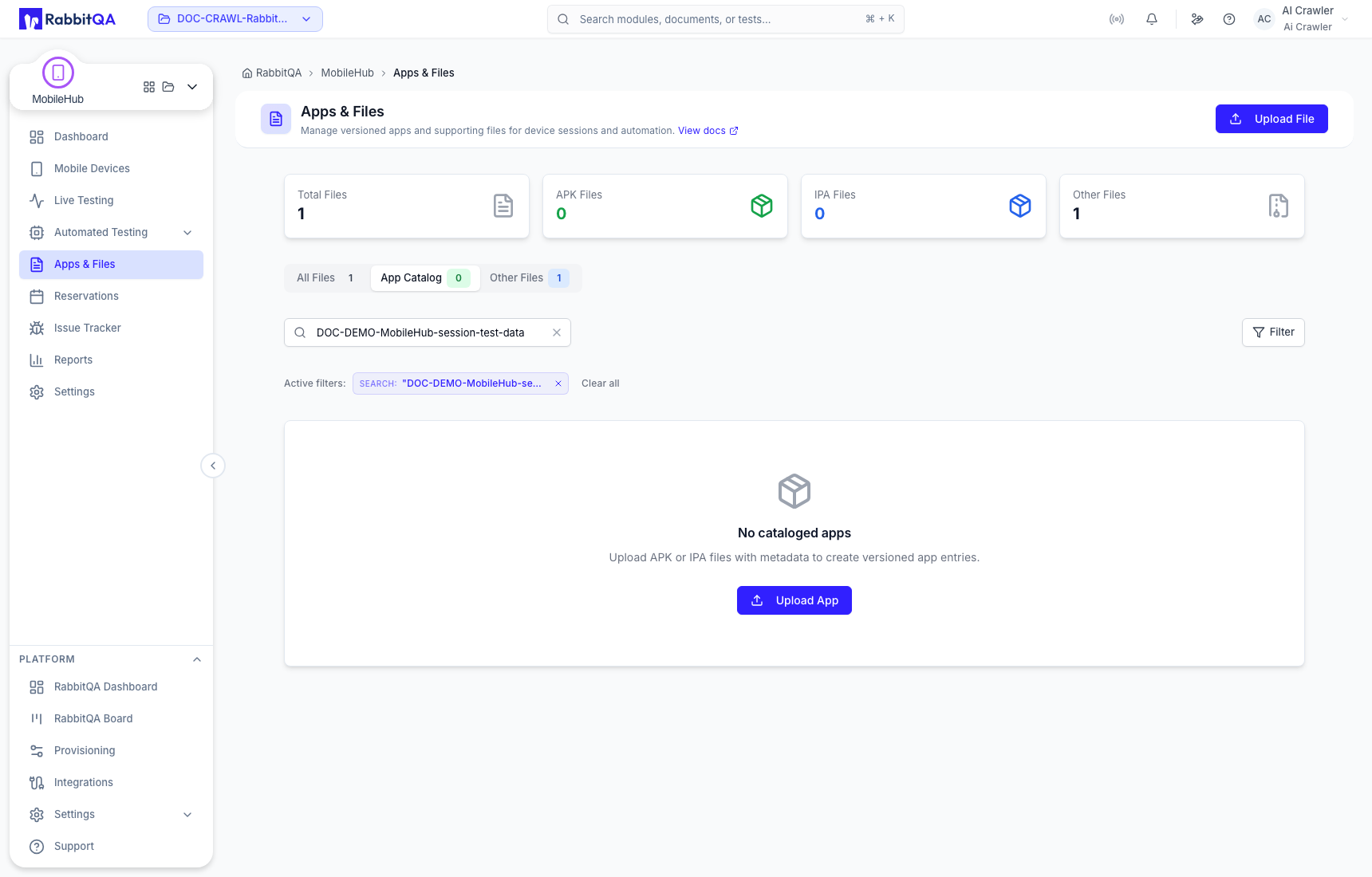Open the DOC-CRAWL-Rabbit project dropdown
1372x877 pixels.
[235, 19]
